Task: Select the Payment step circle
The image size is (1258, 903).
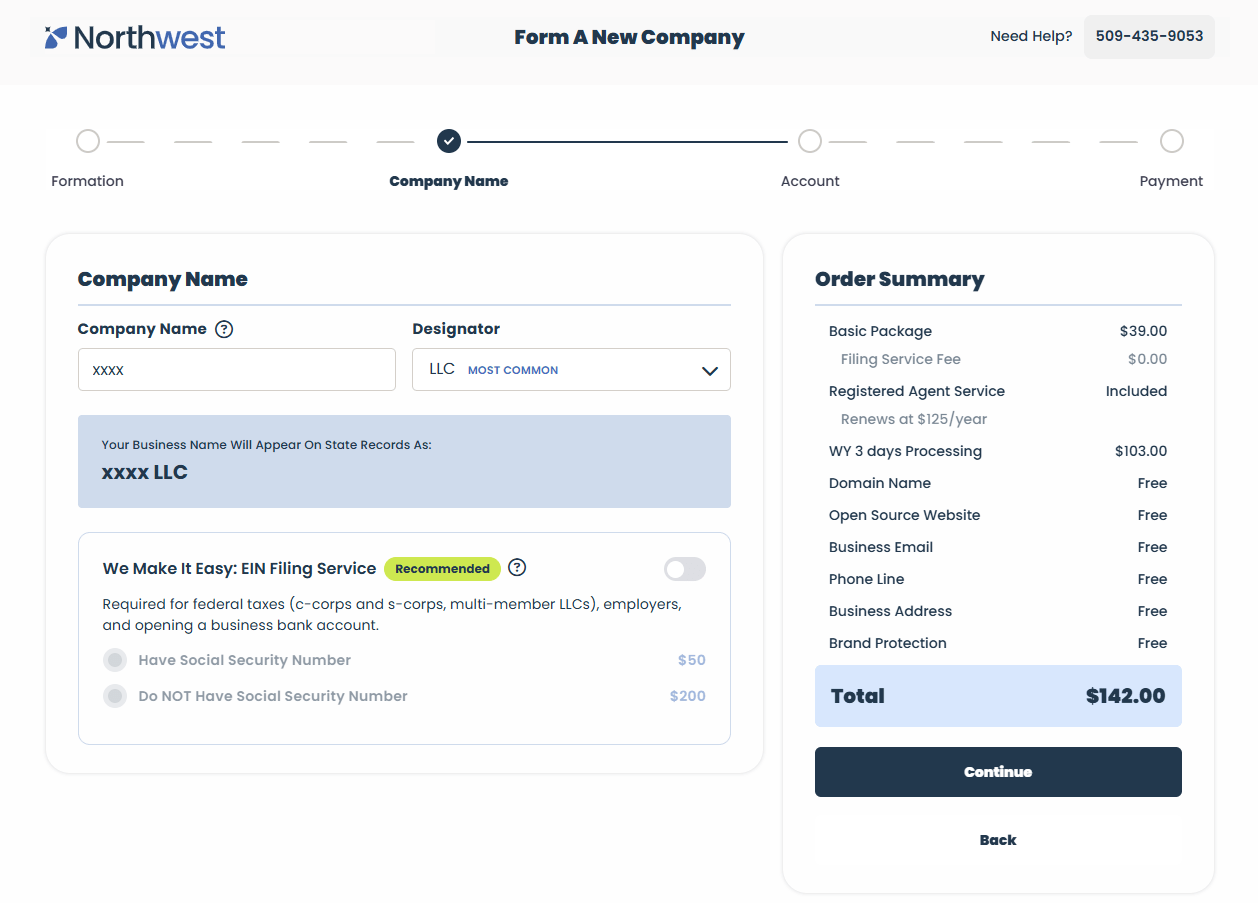Action: [x=1172, y=141]
